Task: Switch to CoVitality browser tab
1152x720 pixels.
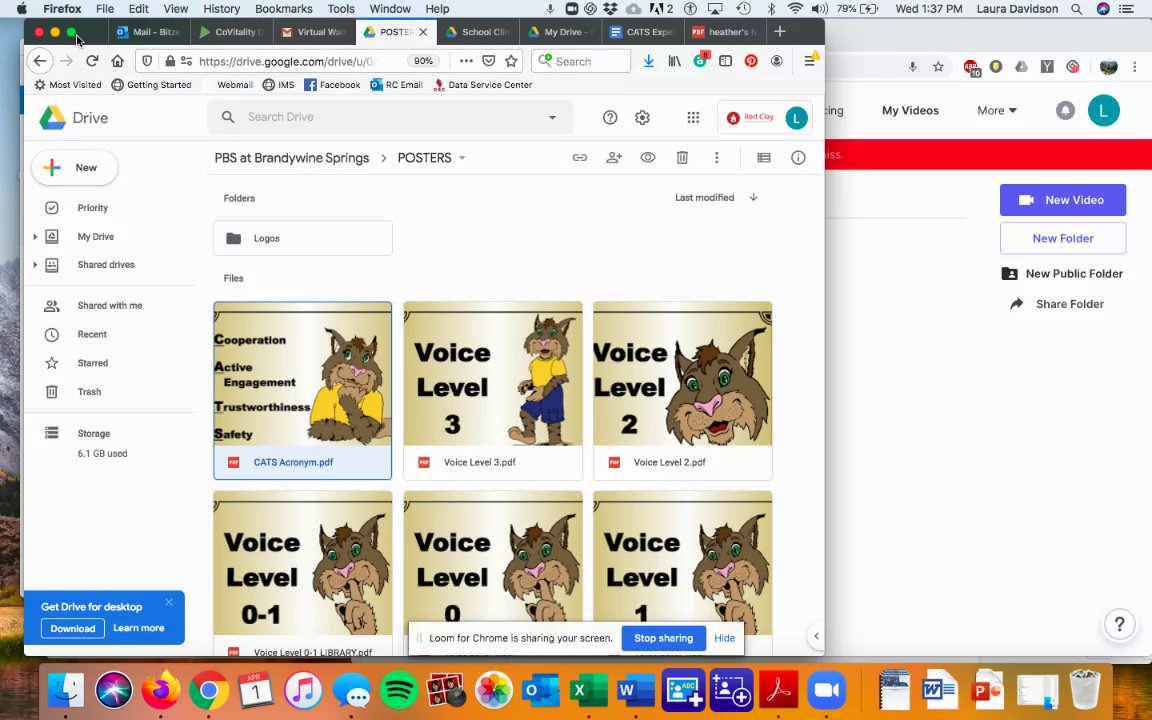Action: pos(232,32)
